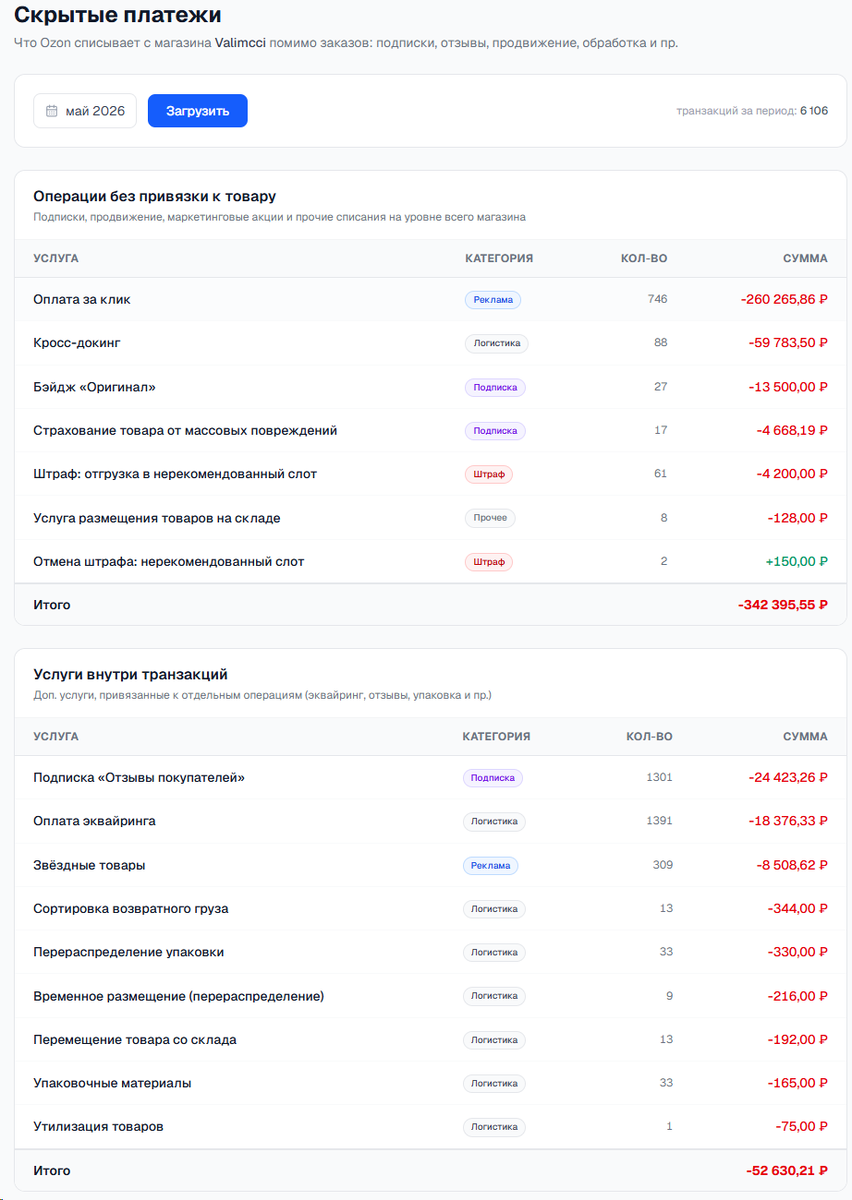Select the Оплата эквайринга service row

(430, 821)
